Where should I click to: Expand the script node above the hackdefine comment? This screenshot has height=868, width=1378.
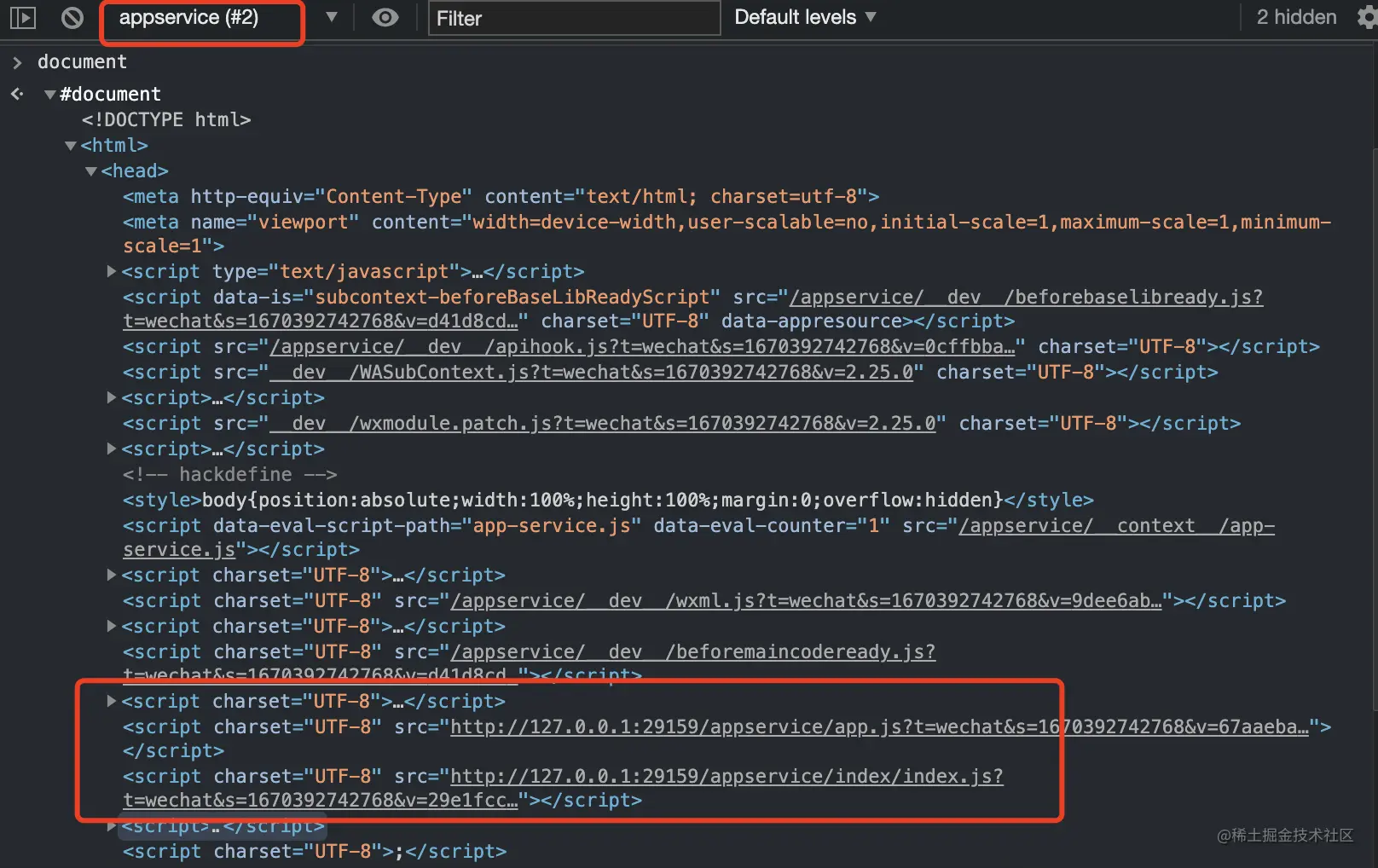click(x=111, y=448)
